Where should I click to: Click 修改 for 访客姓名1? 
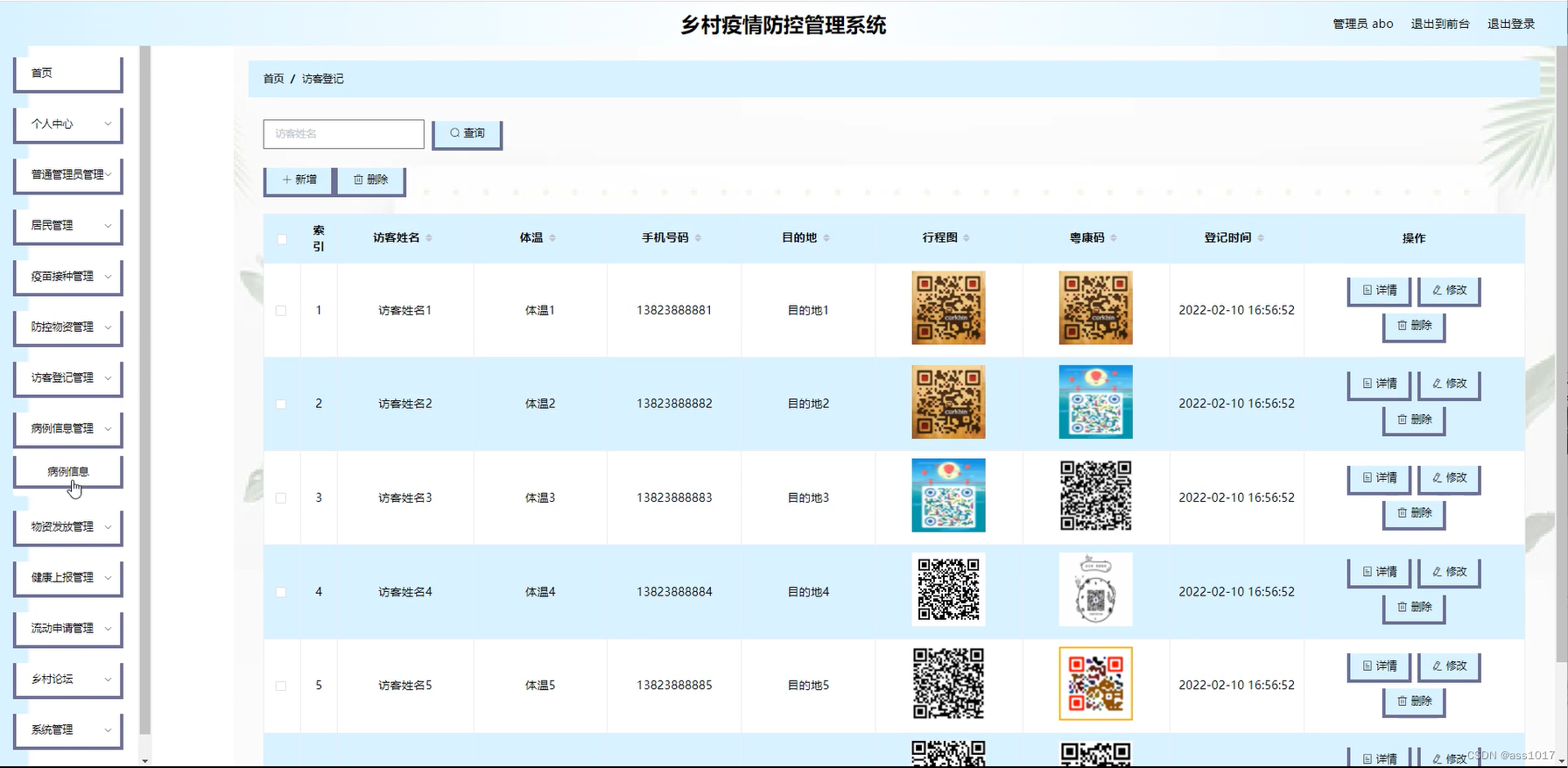(1449, 291)
